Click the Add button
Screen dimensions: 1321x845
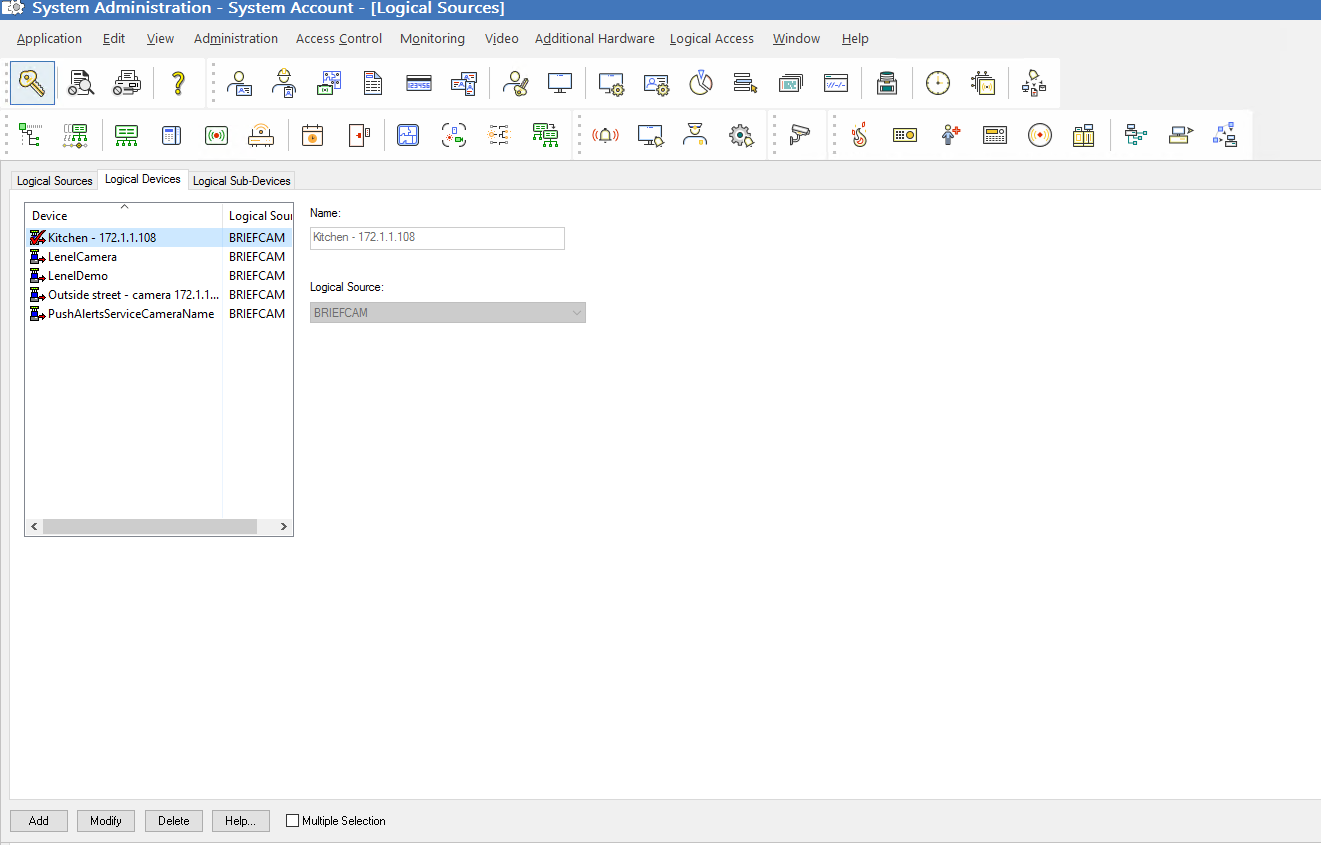39,821
